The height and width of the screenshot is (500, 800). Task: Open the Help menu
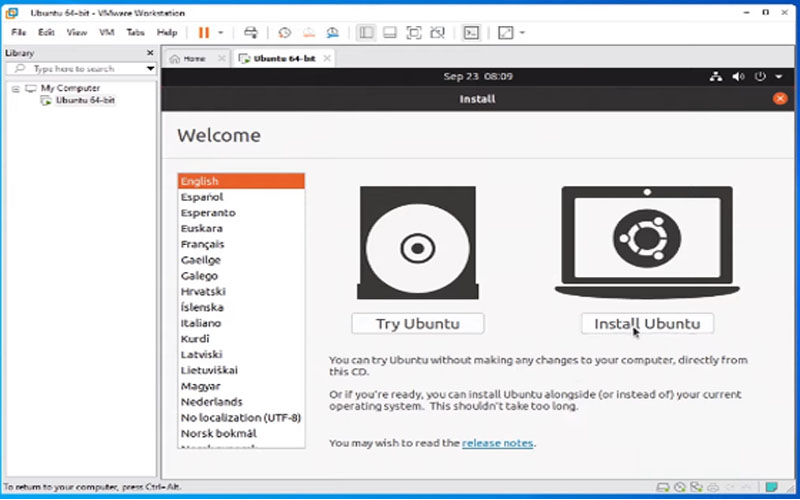pyautogui.click(x=167, y=33)
